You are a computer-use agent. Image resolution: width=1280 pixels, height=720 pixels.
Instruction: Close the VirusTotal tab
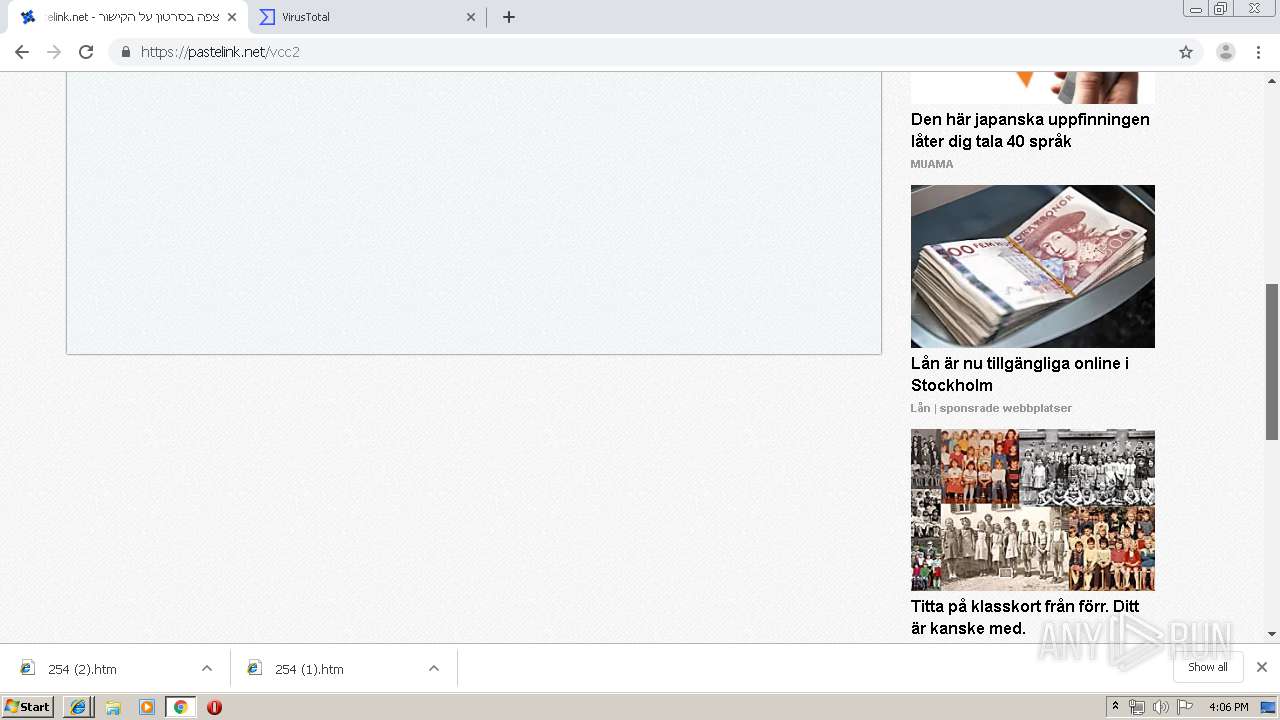point(472,17)
